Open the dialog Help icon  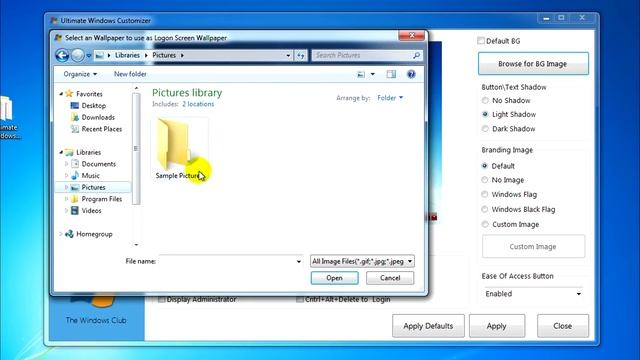[411, 74]
